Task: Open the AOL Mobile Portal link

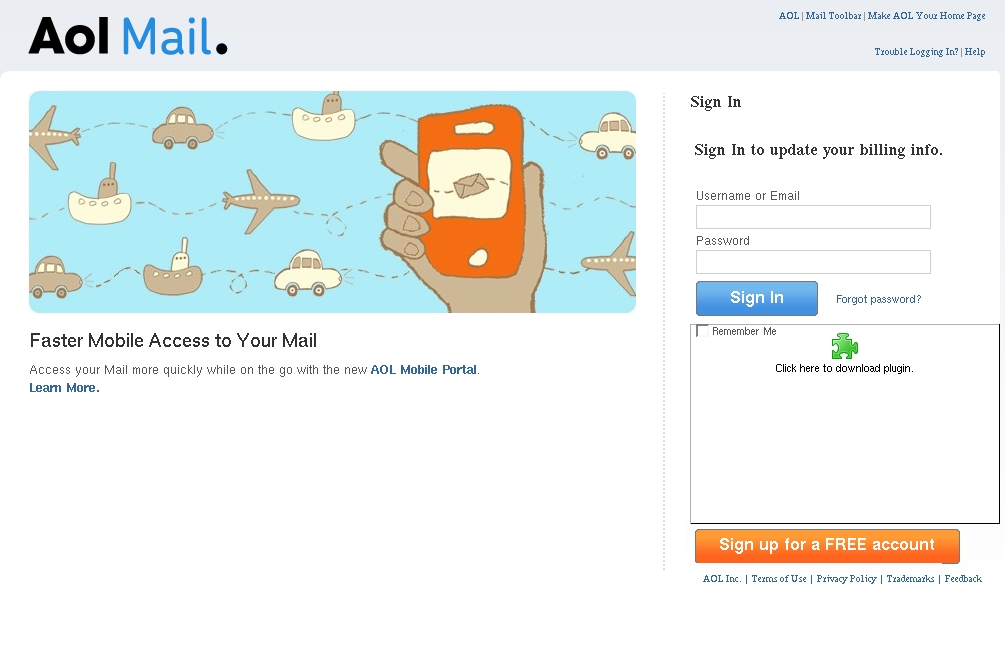Action: click(424, 369)
